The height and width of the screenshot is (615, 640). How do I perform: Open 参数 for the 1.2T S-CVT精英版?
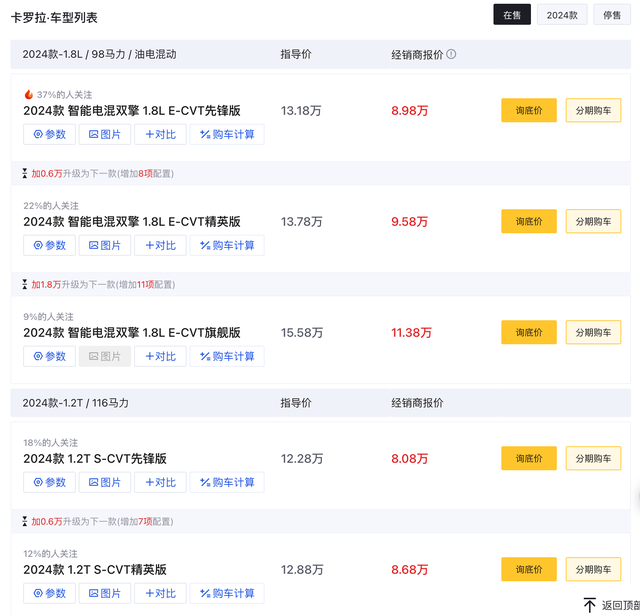click(49, 593)
